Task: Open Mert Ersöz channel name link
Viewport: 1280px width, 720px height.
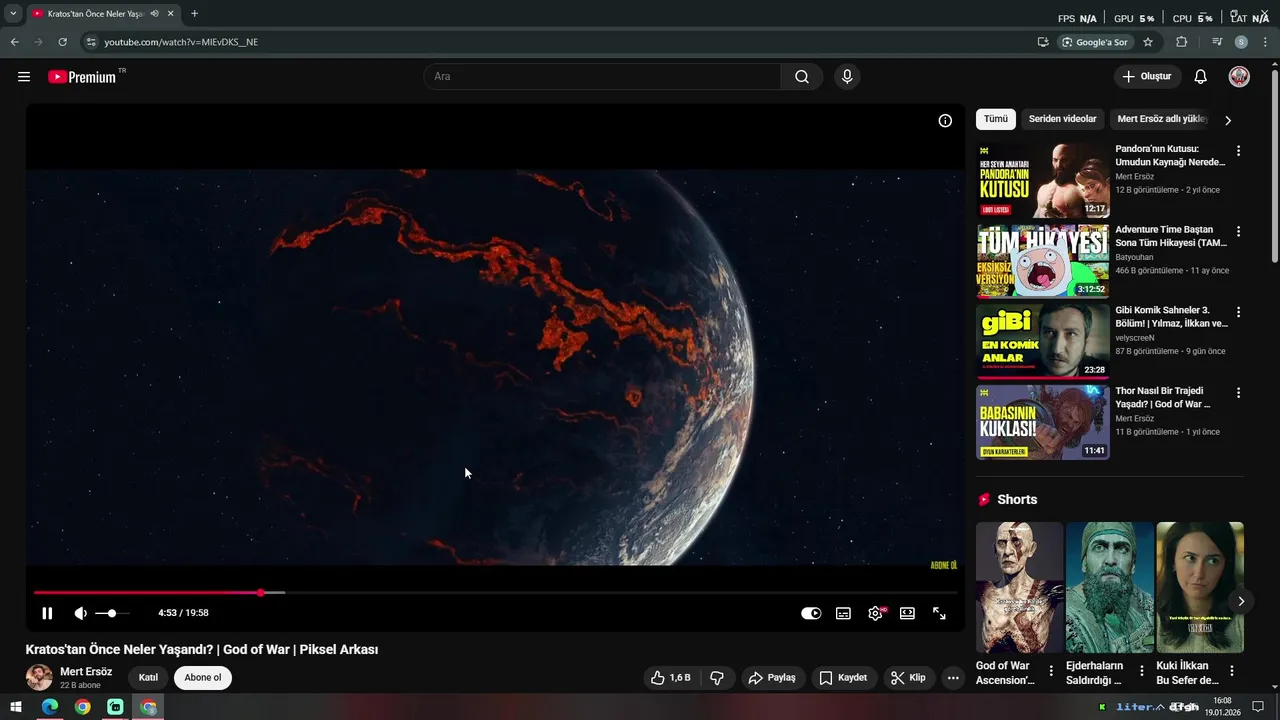Action: [x=86, y=672]
